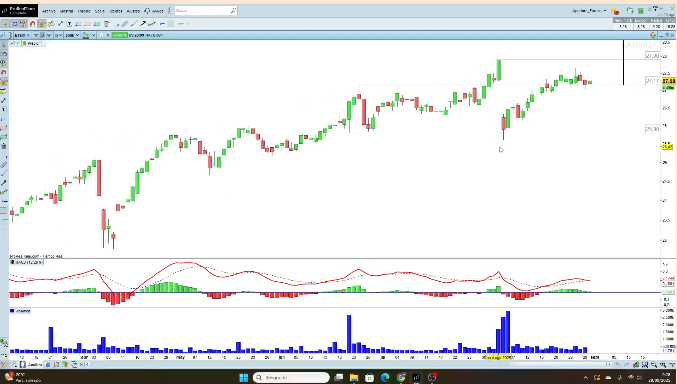677x384 pixels.
Task: Select the blue horizontal line tool
Action: point(162,24)
